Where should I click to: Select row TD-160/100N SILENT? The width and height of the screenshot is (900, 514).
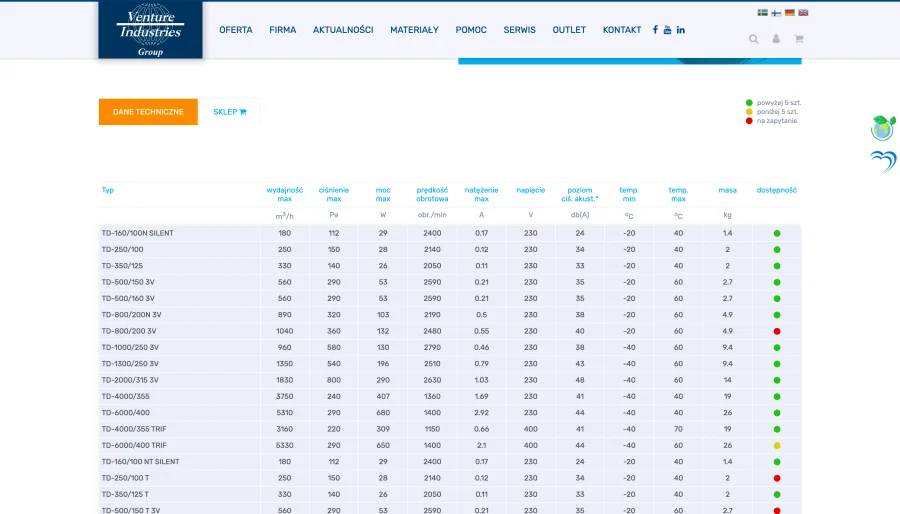pyautogui.click(x=449, y=233)
